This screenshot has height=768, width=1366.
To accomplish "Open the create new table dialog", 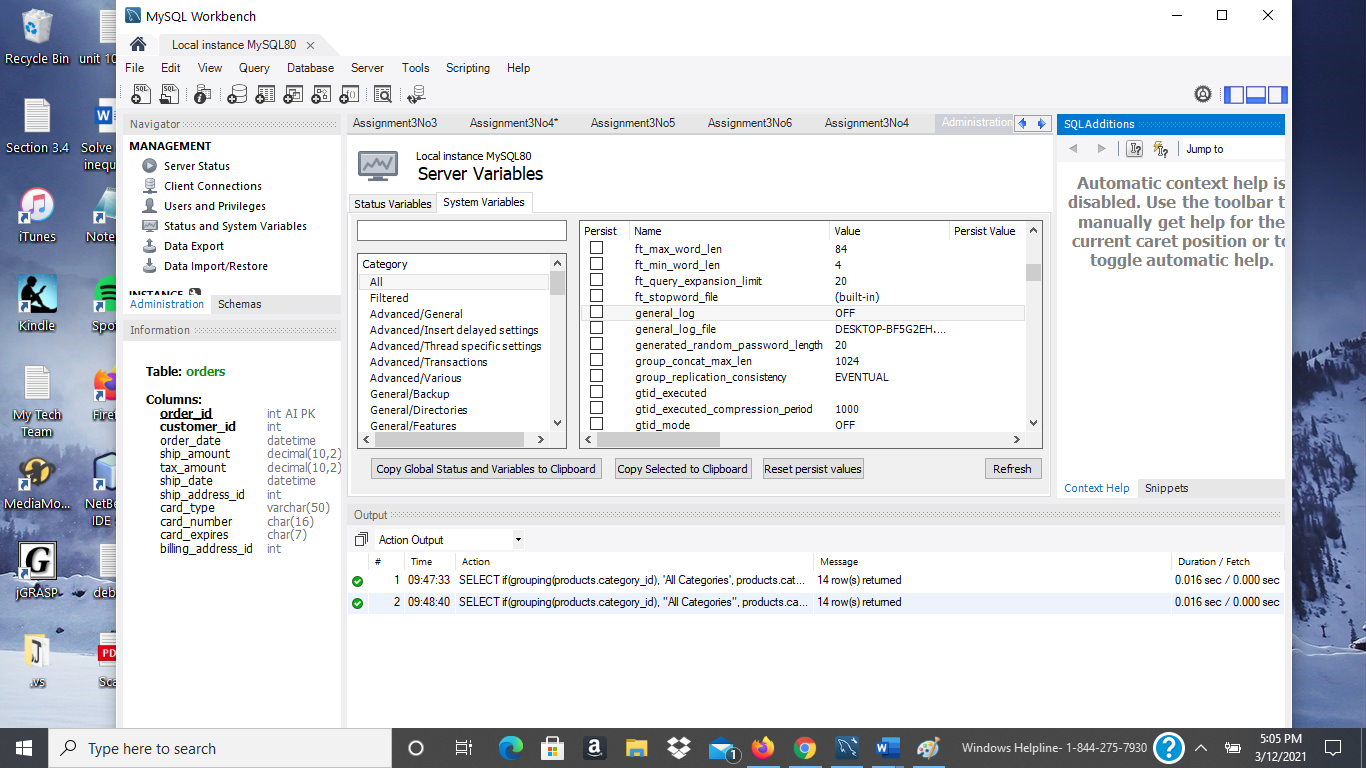I will point(266,94).
